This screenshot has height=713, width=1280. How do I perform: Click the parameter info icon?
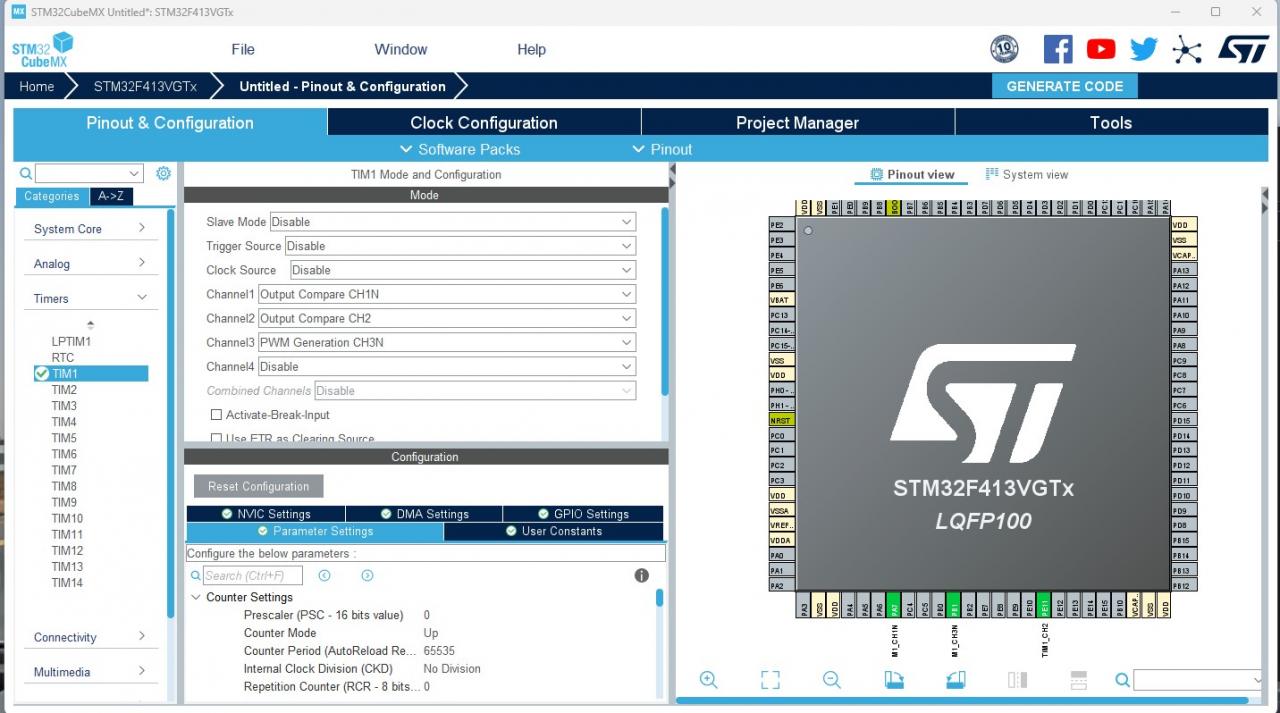(642, 575)
